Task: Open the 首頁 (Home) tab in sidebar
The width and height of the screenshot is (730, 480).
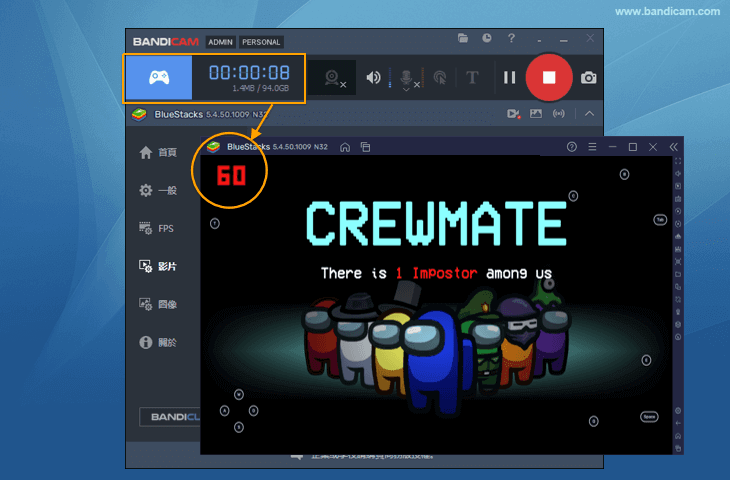Action: coord(158,152)
